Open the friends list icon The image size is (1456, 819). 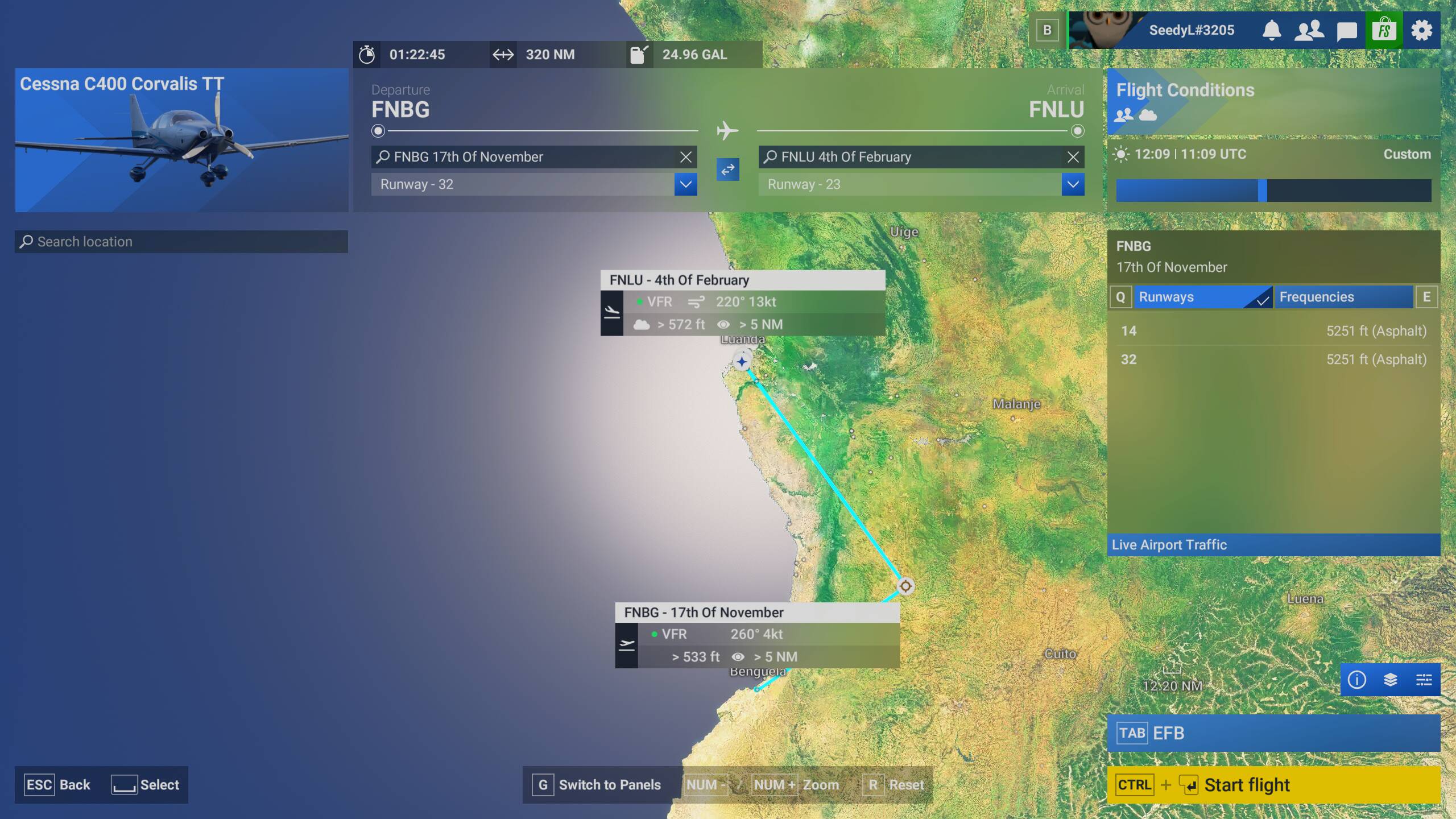[x=1309, y=30]
